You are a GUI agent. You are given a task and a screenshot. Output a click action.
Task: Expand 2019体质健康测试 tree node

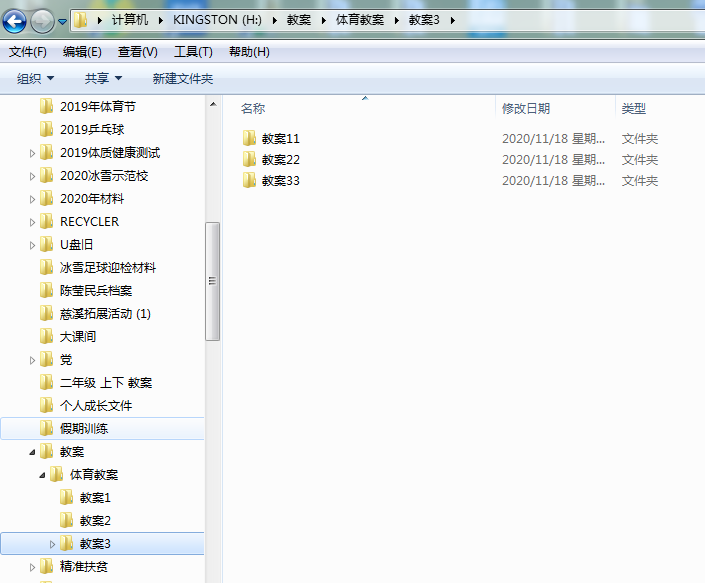point(32,153)
